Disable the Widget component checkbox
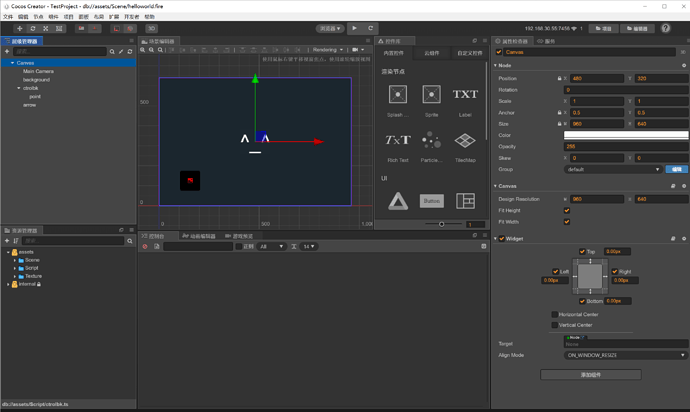Screen dimensions: 690x412 coord(502,239)
